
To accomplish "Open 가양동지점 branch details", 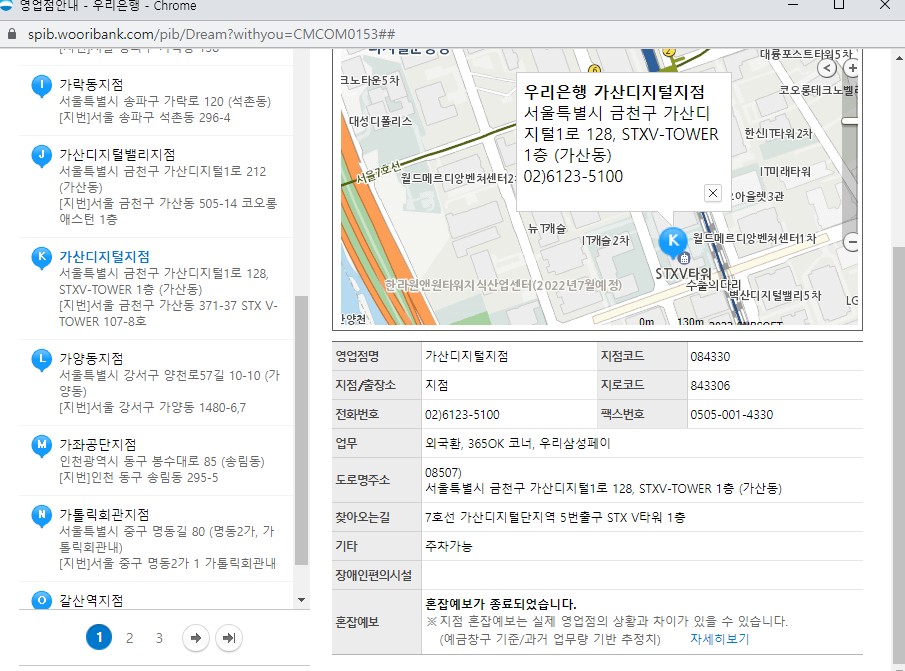I will 91,359.
